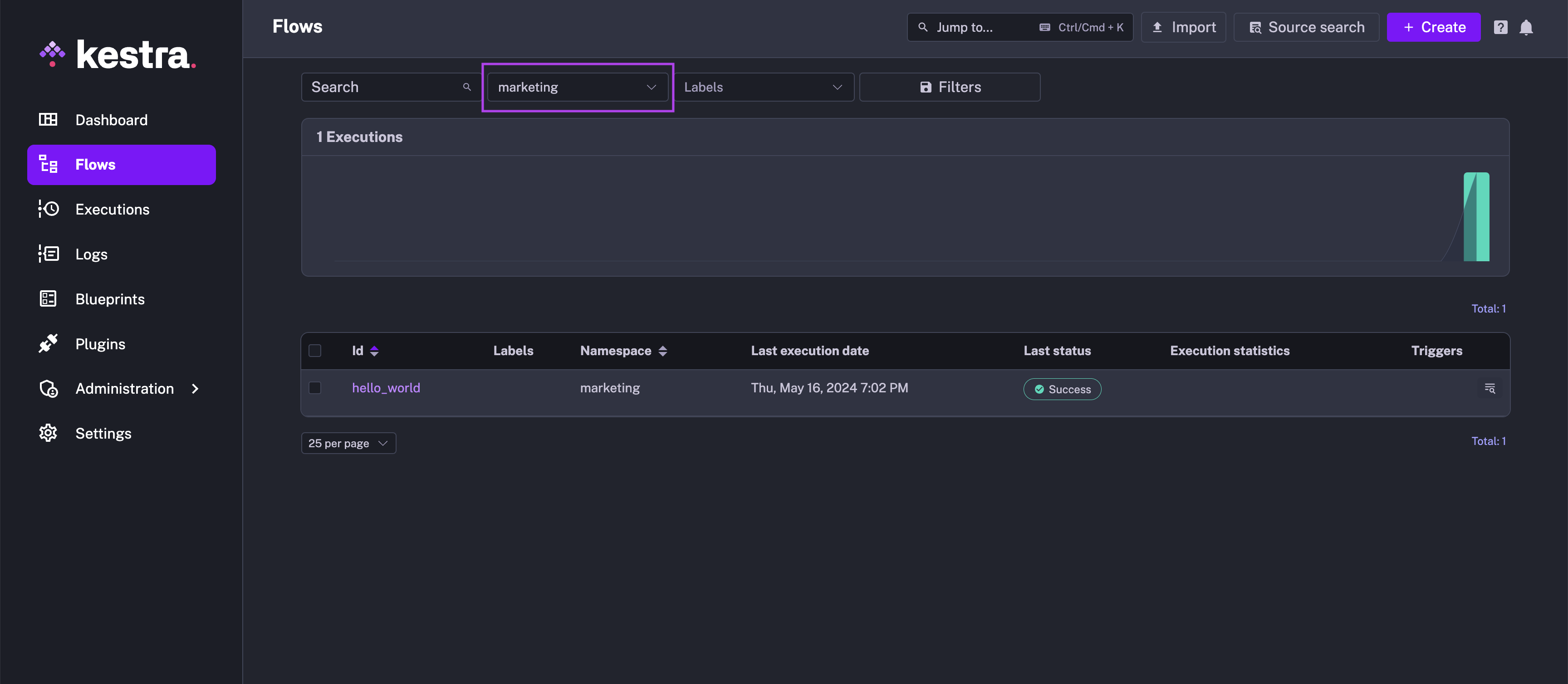Screen dimensions: 1568x684
Task: Open Blueprints using its panel icon
Action: tap(49, 299)
